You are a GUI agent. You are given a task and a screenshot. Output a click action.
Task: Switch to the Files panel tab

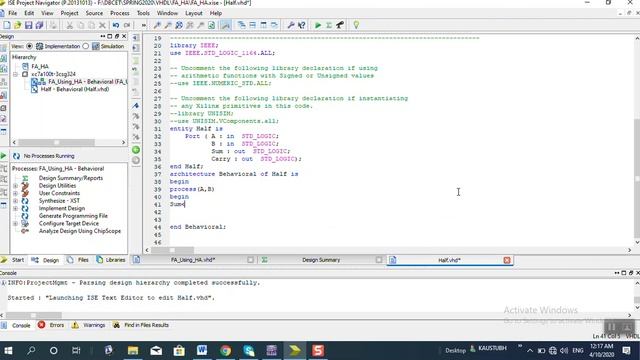tap(78, 260)
